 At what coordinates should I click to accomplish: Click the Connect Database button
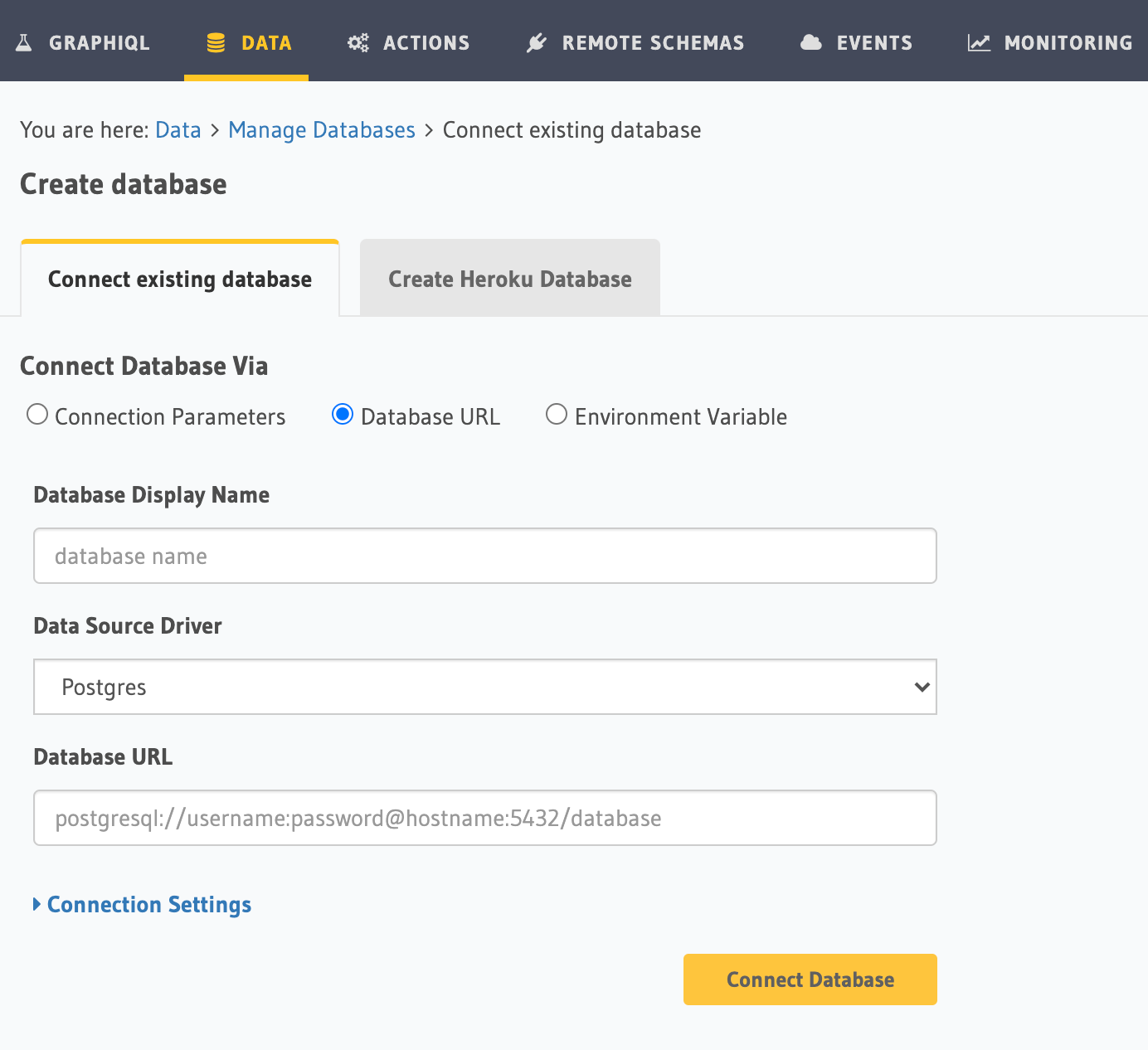810,979
